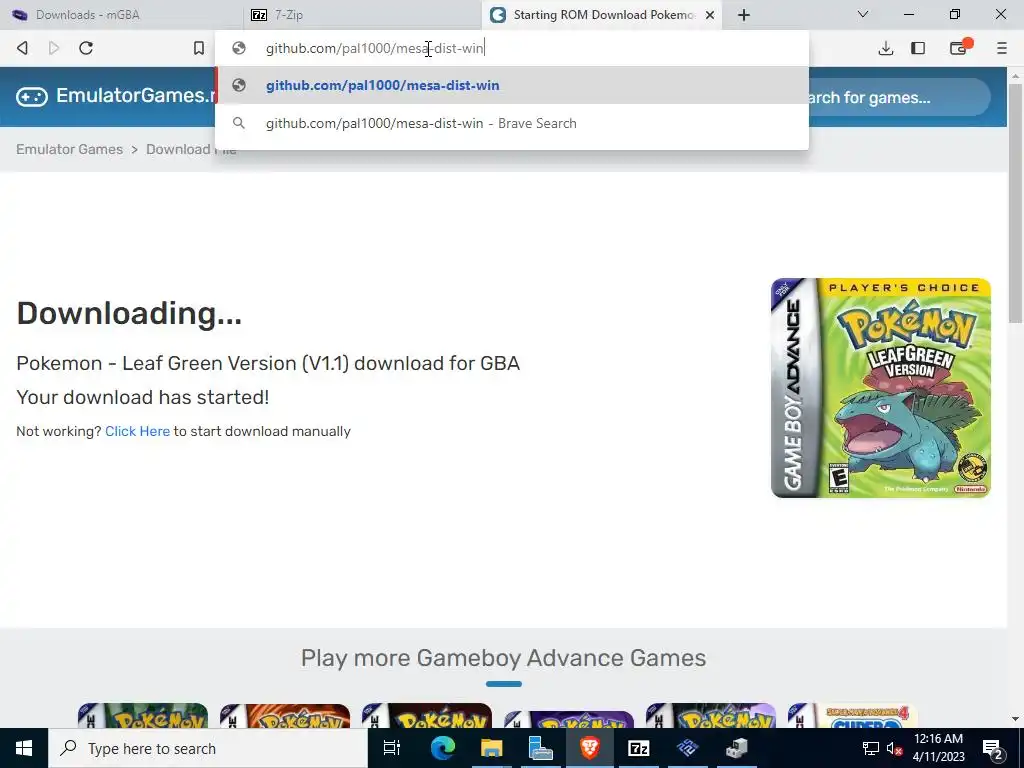The width and height of the screenshot is (1024, 768).
Task: Select Brave browser taskbar icon
Action: [x=590, y=748]
